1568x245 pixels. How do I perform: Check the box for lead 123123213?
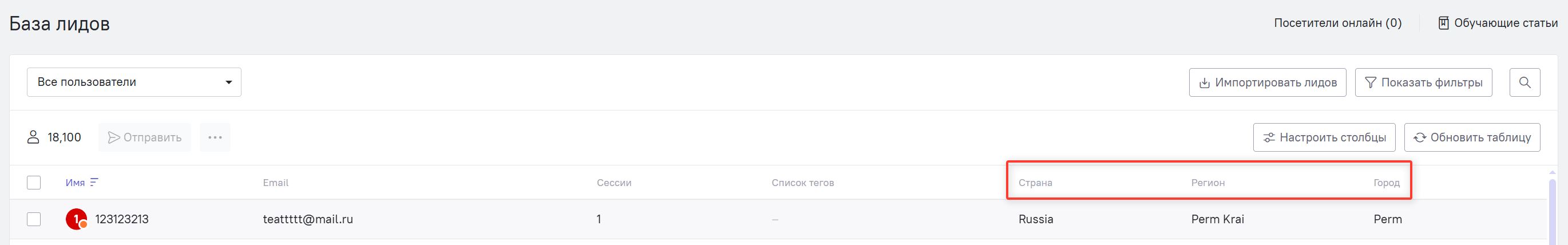(34, 219)
